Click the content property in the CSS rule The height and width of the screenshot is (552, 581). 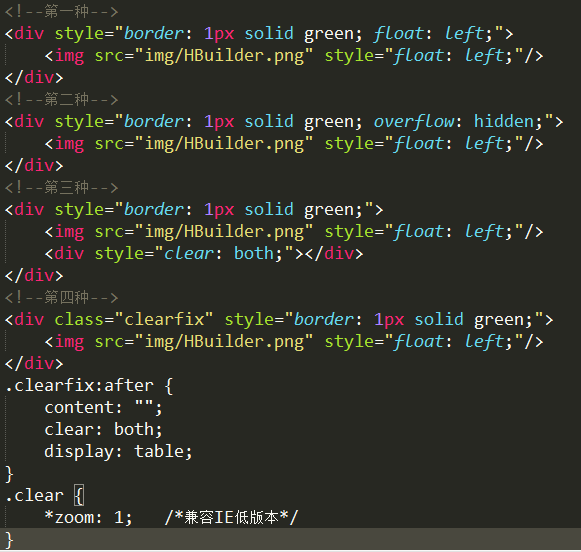(x=79, y=408)
